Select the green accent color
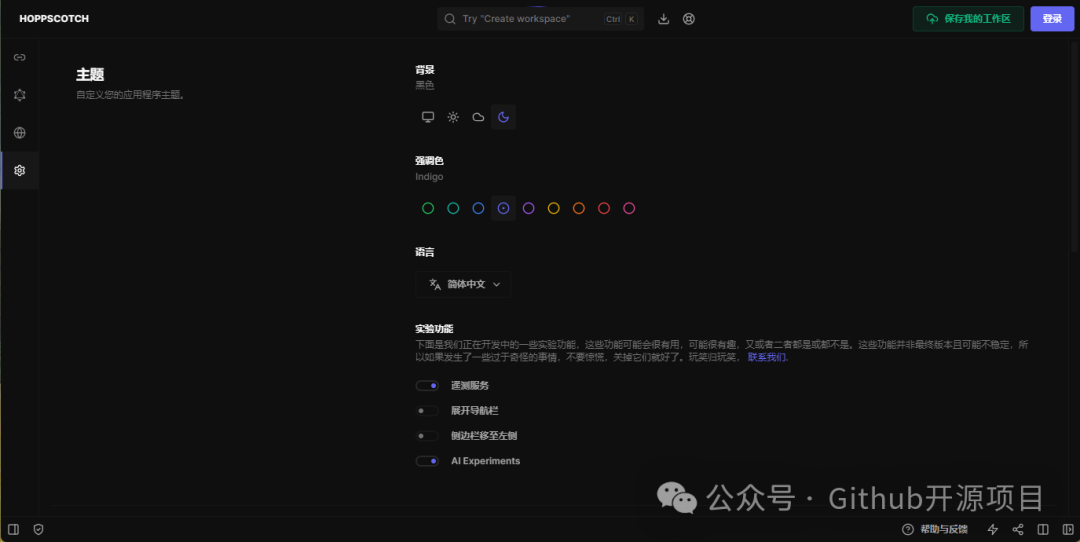This screenshot has width=1080, height=542. pos(428,208)
